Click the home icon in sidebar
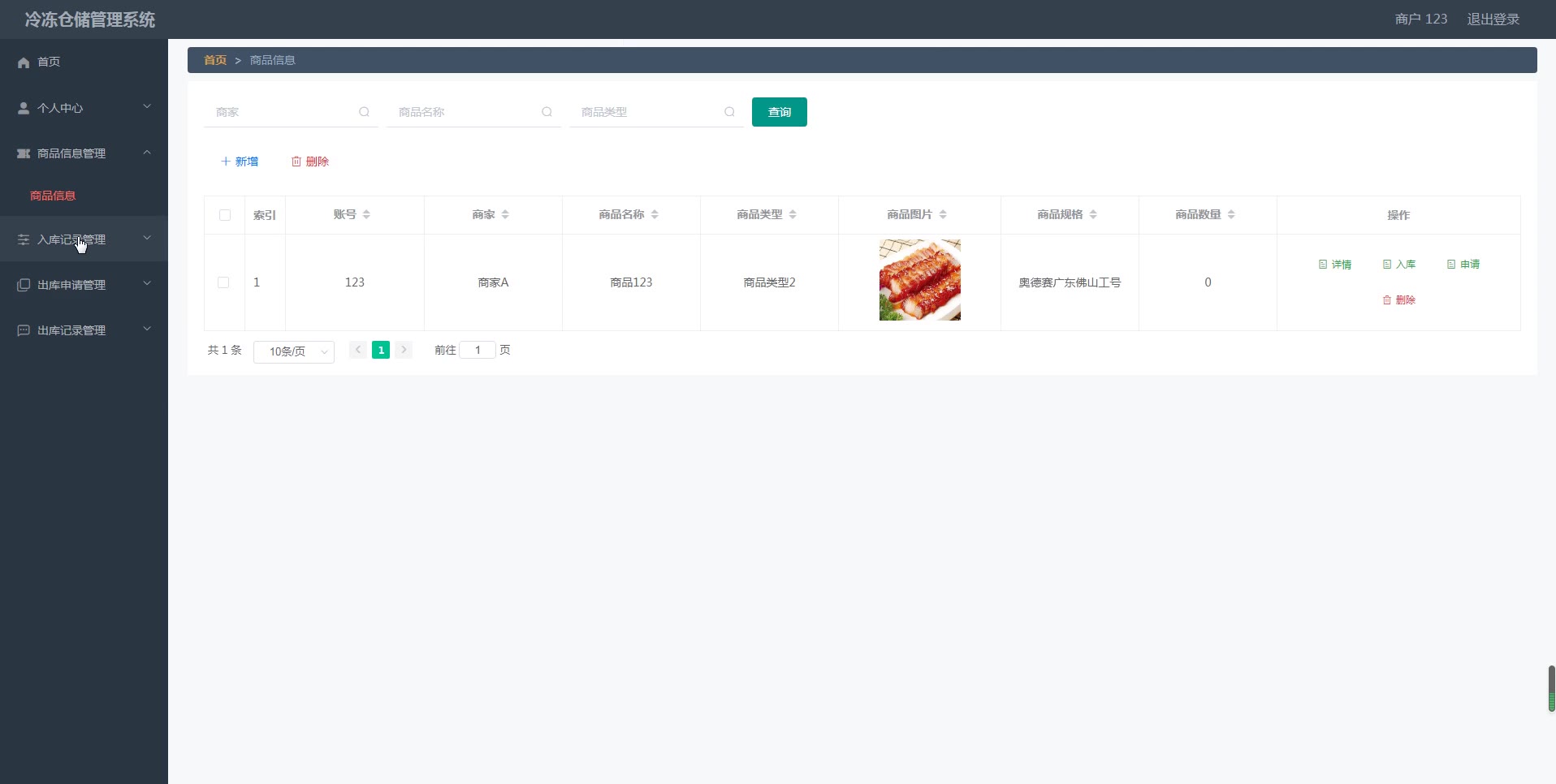The image size is (1556, 784). (24, 62)
